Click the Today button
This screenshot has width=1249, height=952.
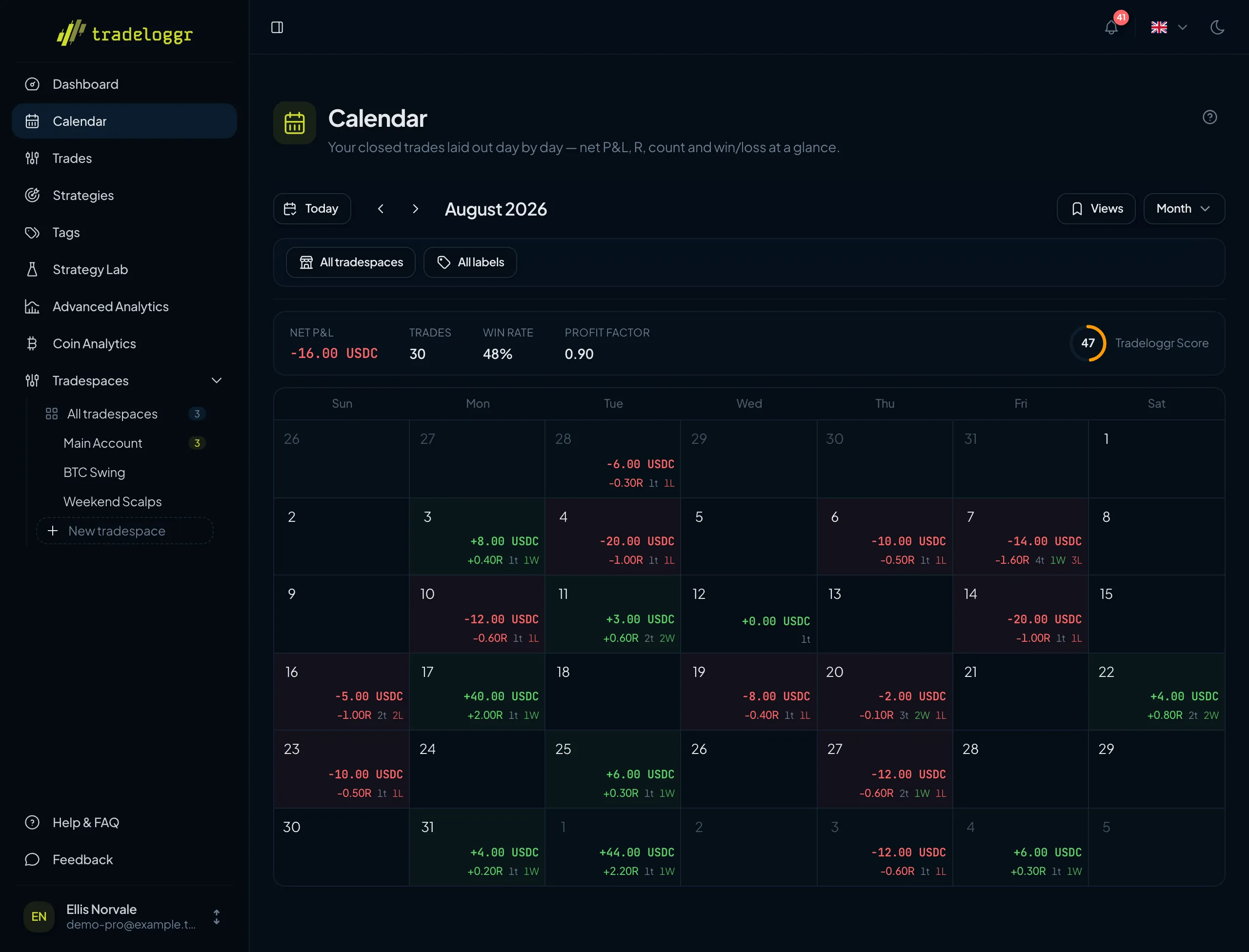pos(312,209)
